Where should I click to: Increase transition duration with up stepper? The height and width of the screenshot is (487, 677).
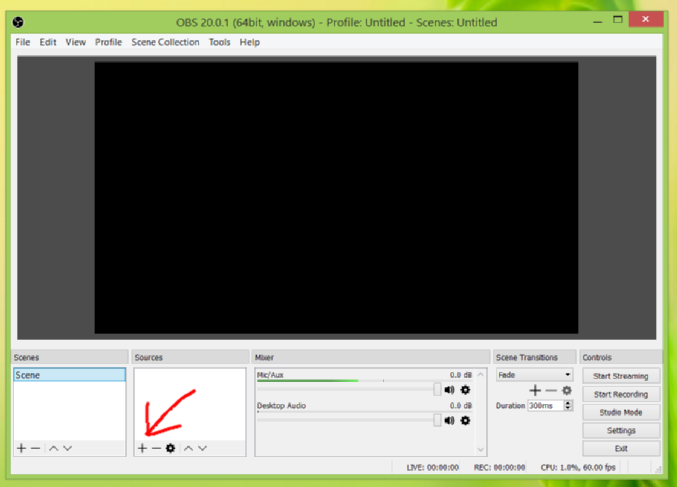(x=568, y=403)
